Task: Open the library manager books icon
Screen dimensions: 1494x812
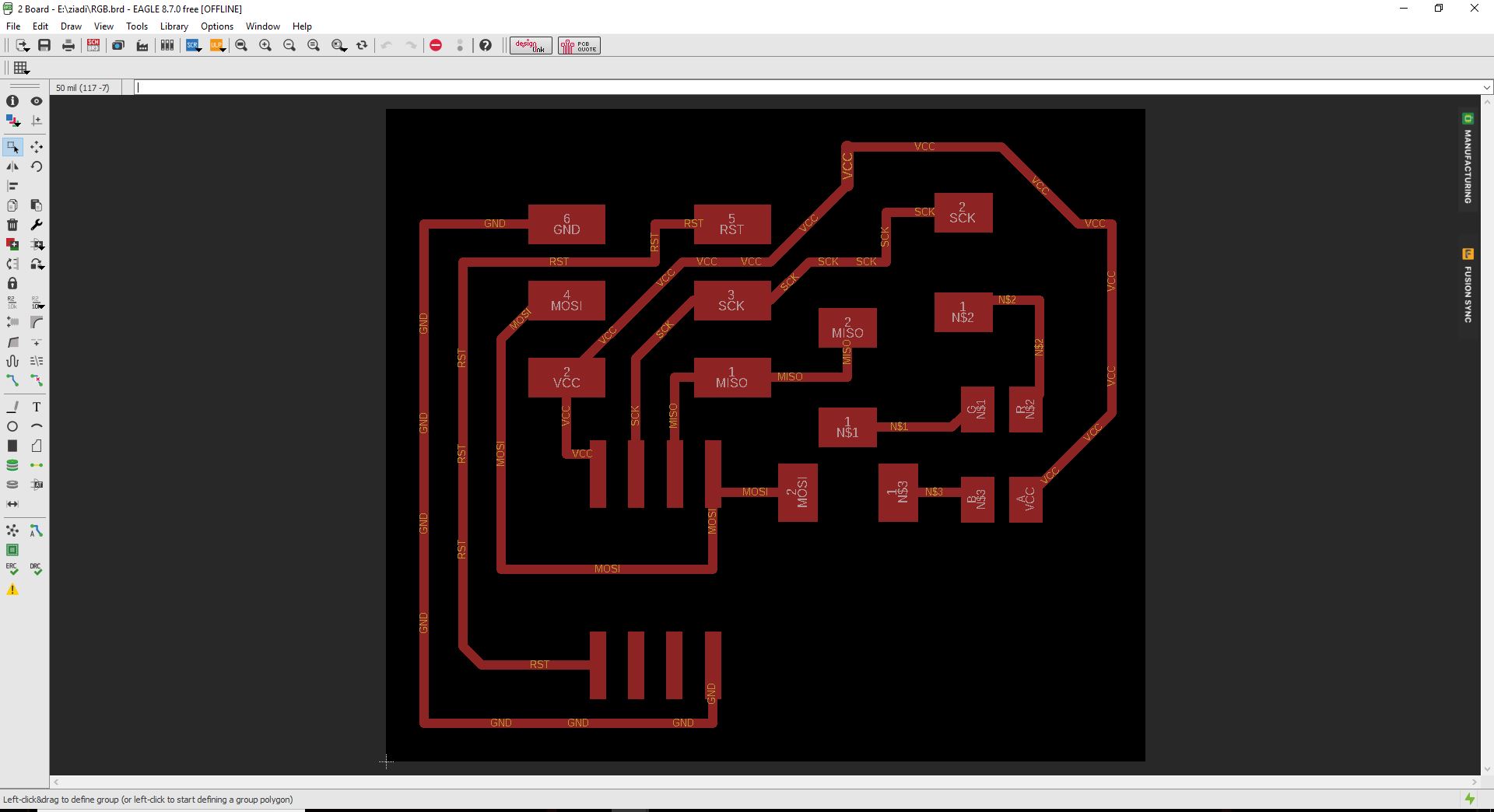Action: pos(167,46)
